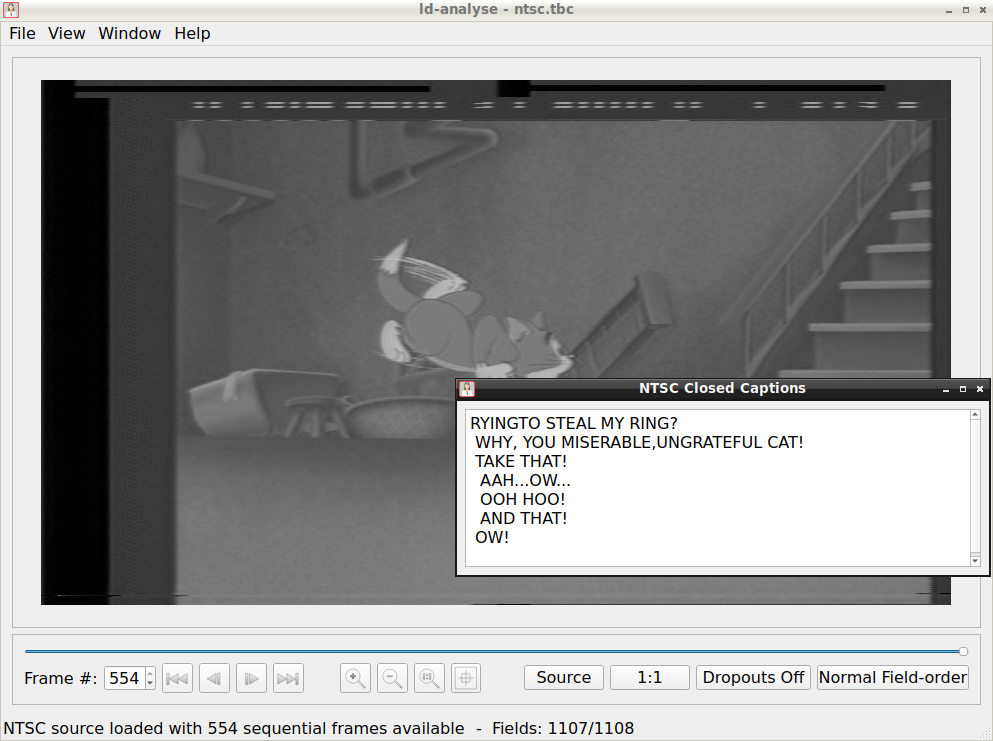Click the original size zoom icon
The width and height of the screenshot is (993, 741).
[x=429, y=678]
